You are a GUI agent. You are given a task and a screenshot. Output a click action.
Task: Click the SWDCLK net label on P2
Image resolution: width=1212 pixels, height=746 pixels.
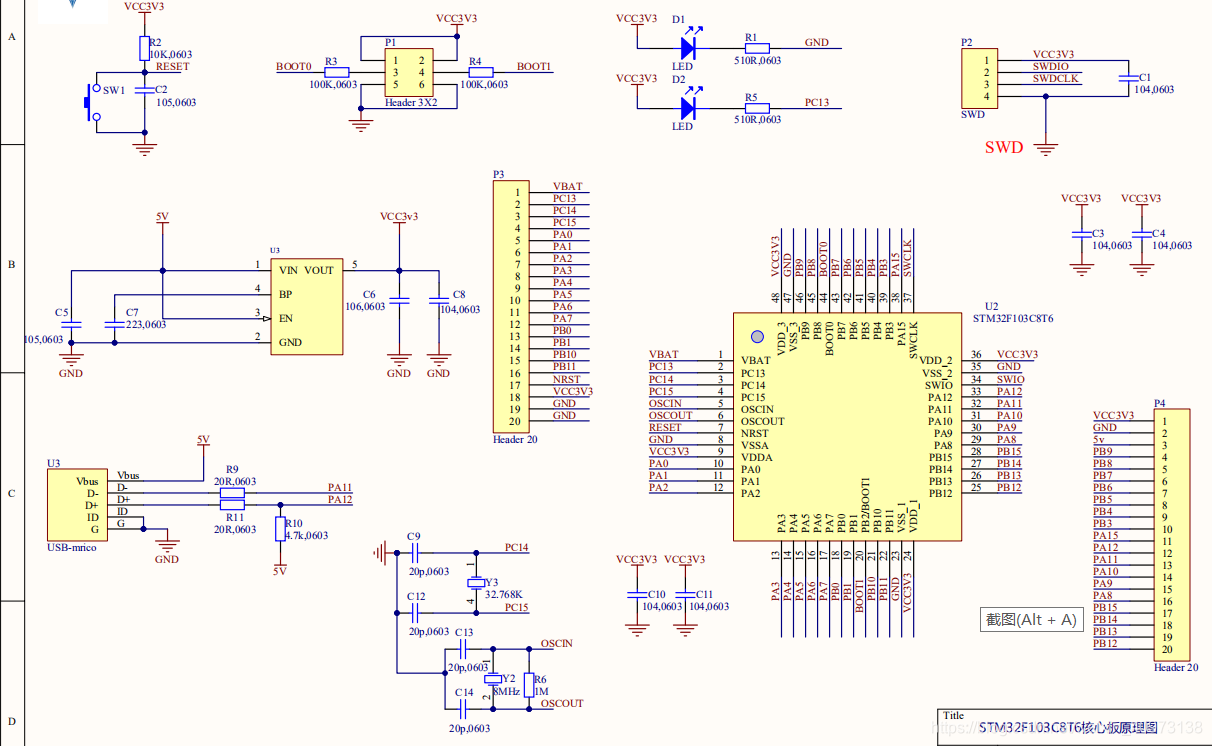click(1056, 78)
